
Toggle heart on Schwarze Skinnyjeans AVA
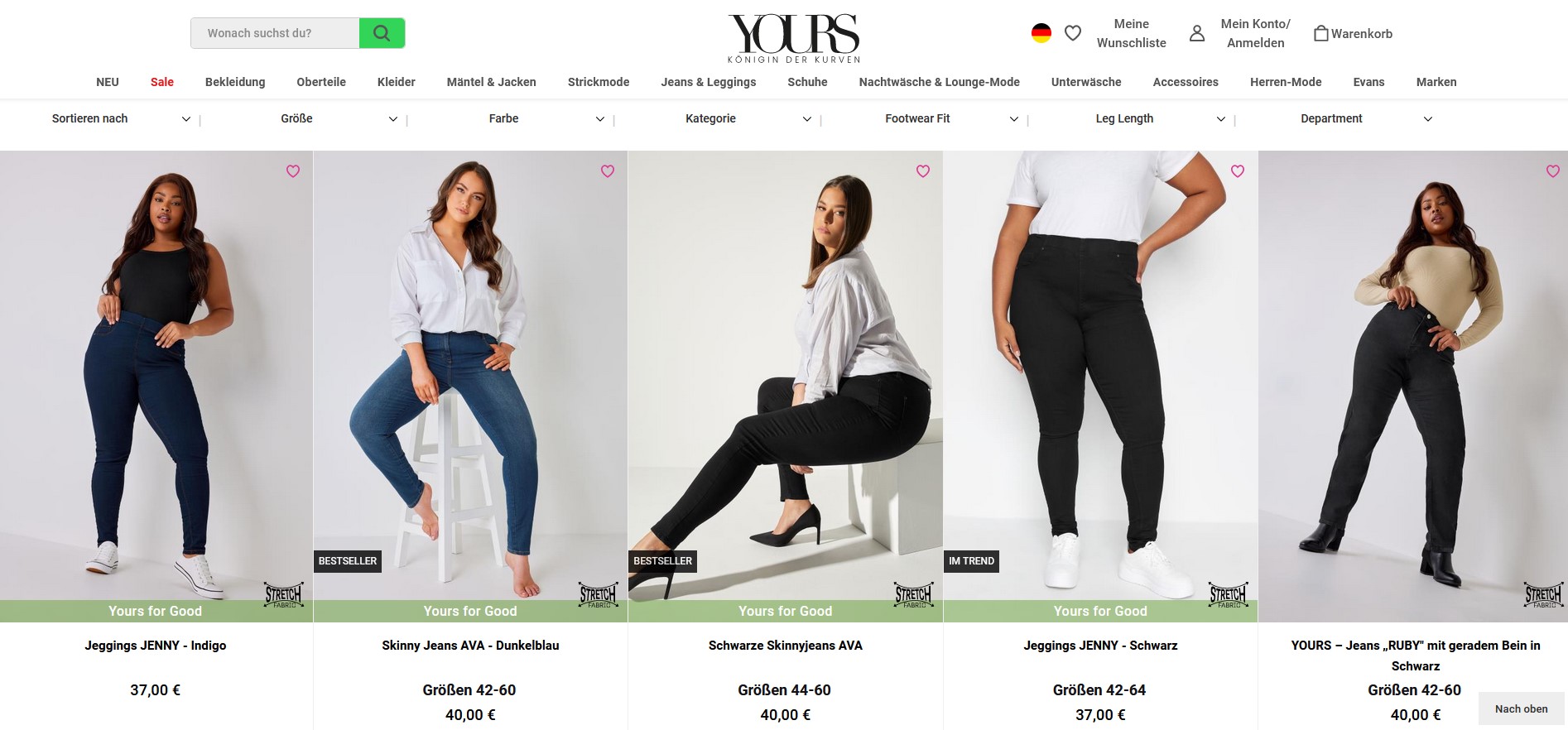point(923,171)
